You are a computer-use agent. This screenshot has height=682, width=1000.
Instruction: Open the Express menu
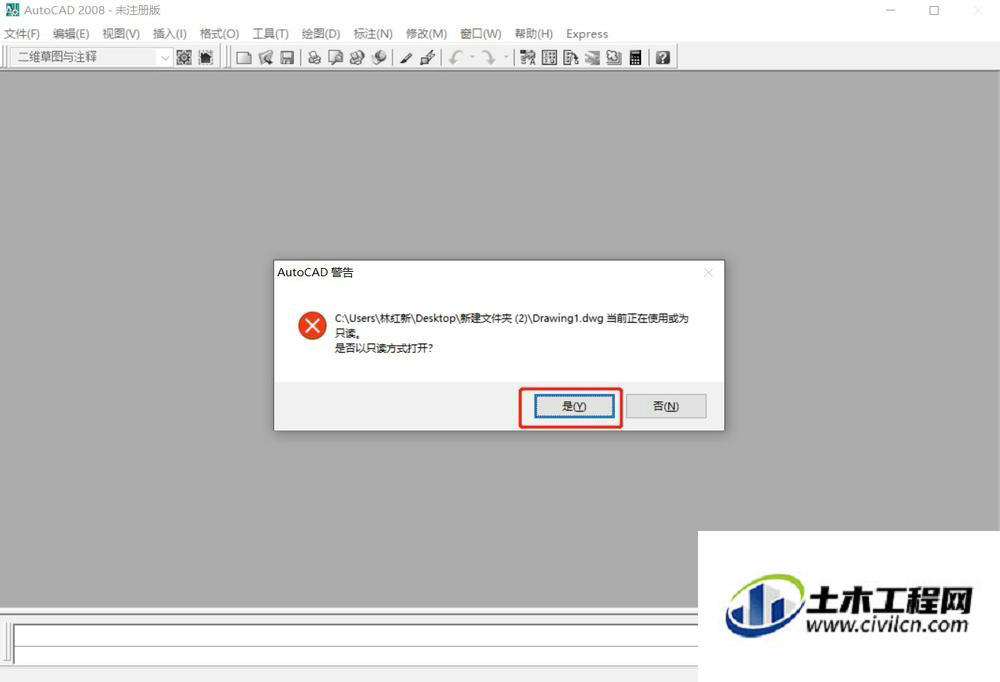587,34
